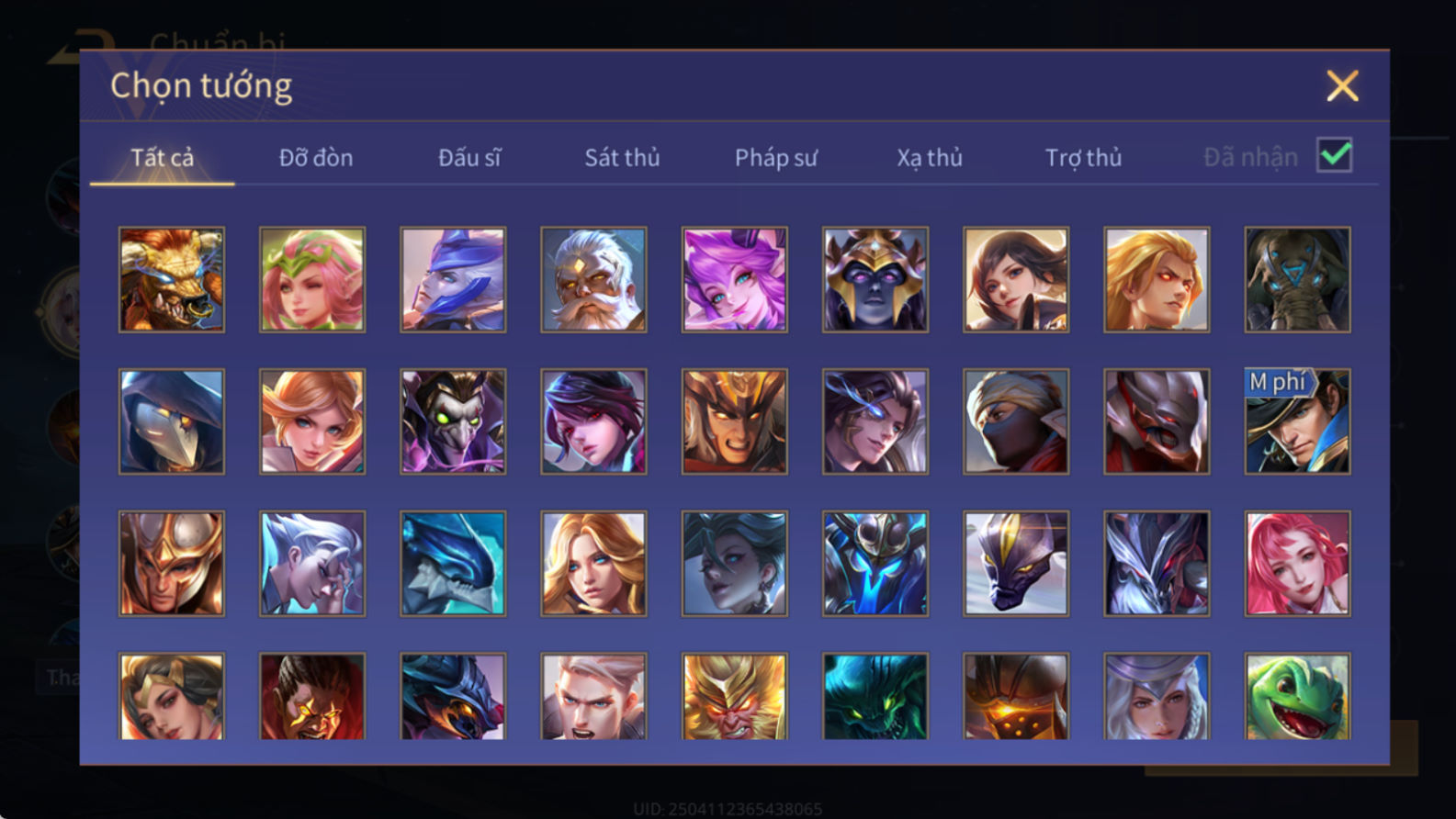Open the 'Trợ thủ' tab

pos(1083,158)
